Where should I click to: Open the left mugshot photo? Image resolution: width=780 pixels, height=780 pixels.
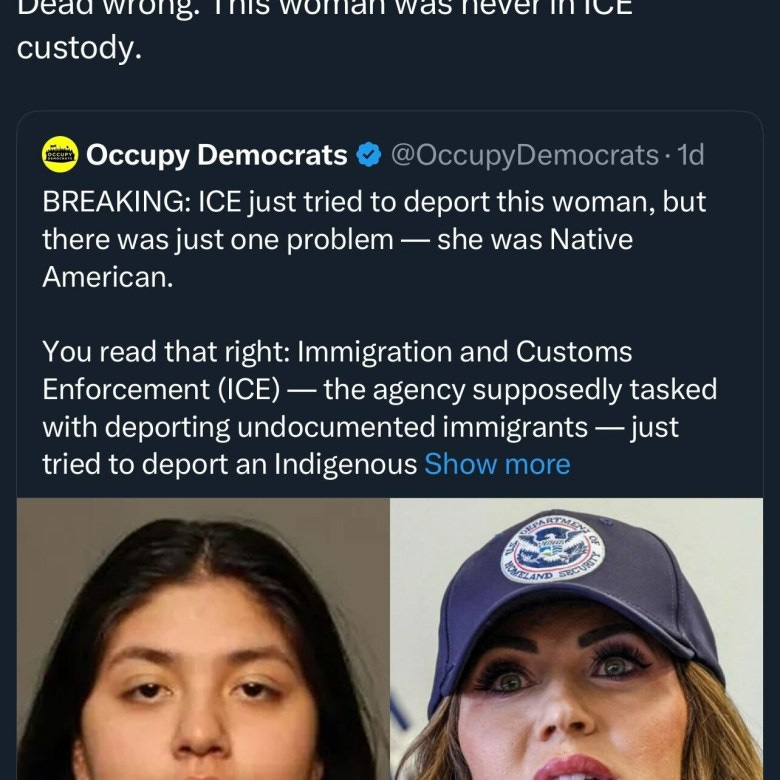pos(203,639)
